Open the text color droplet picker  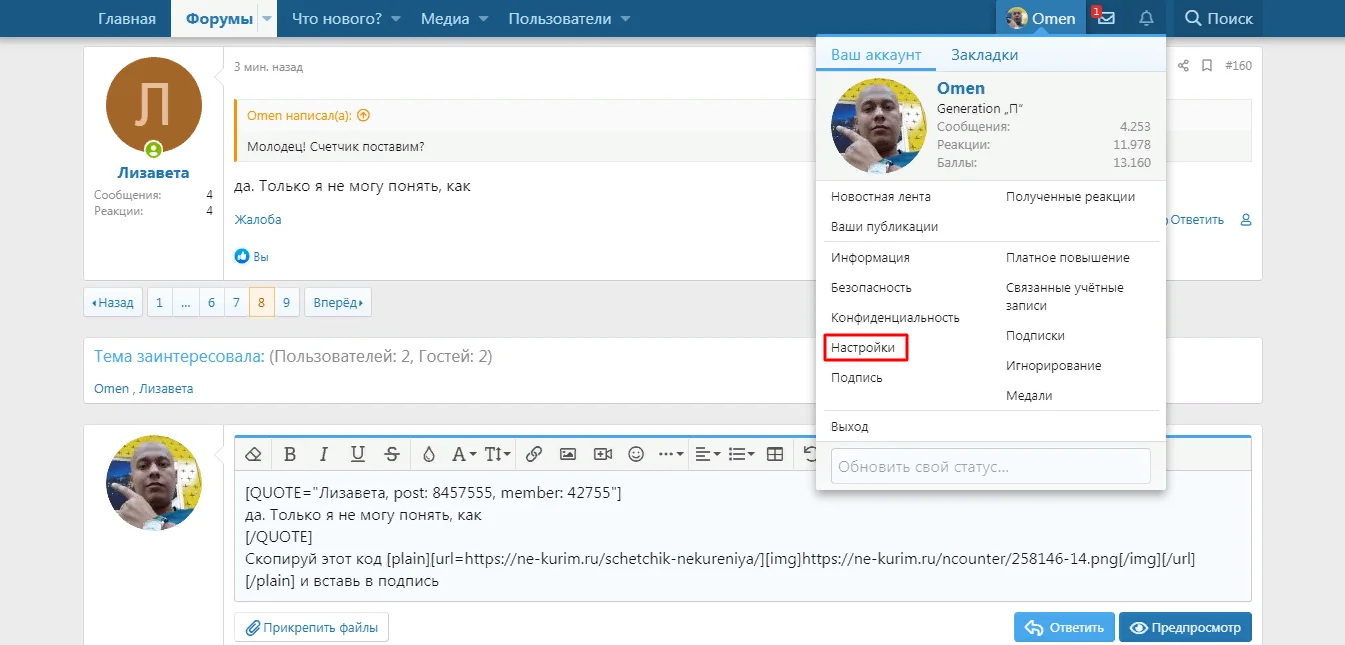[x=429, y=454]
